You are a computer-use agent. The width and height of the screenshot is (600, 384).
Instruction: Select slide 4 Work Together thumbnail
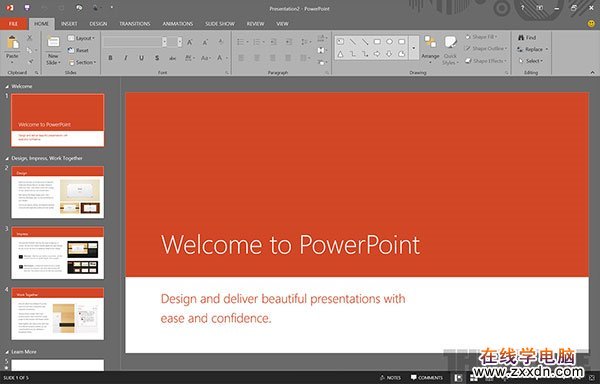57,314
